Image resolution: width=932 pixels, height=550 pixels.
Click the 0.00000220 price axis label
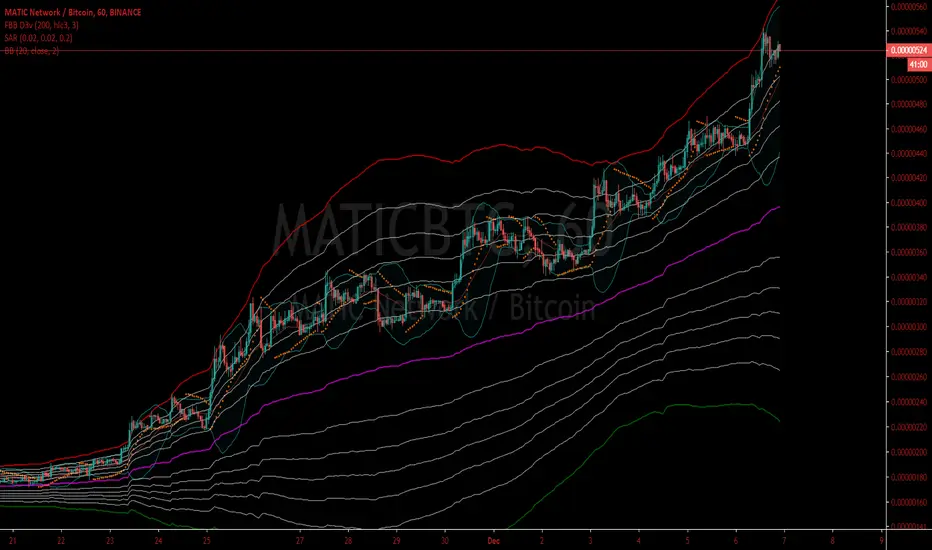[x=909, y=427]
